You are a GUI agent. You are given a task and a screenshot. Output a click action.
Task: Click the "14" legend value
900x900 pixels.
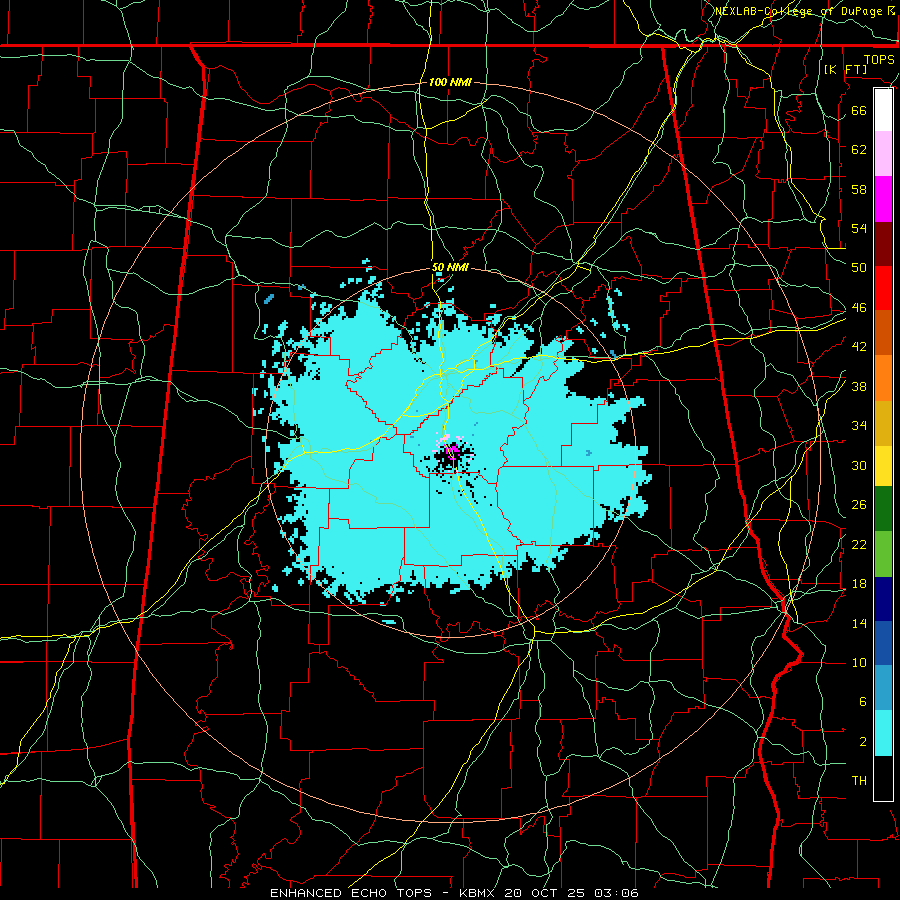859,624
